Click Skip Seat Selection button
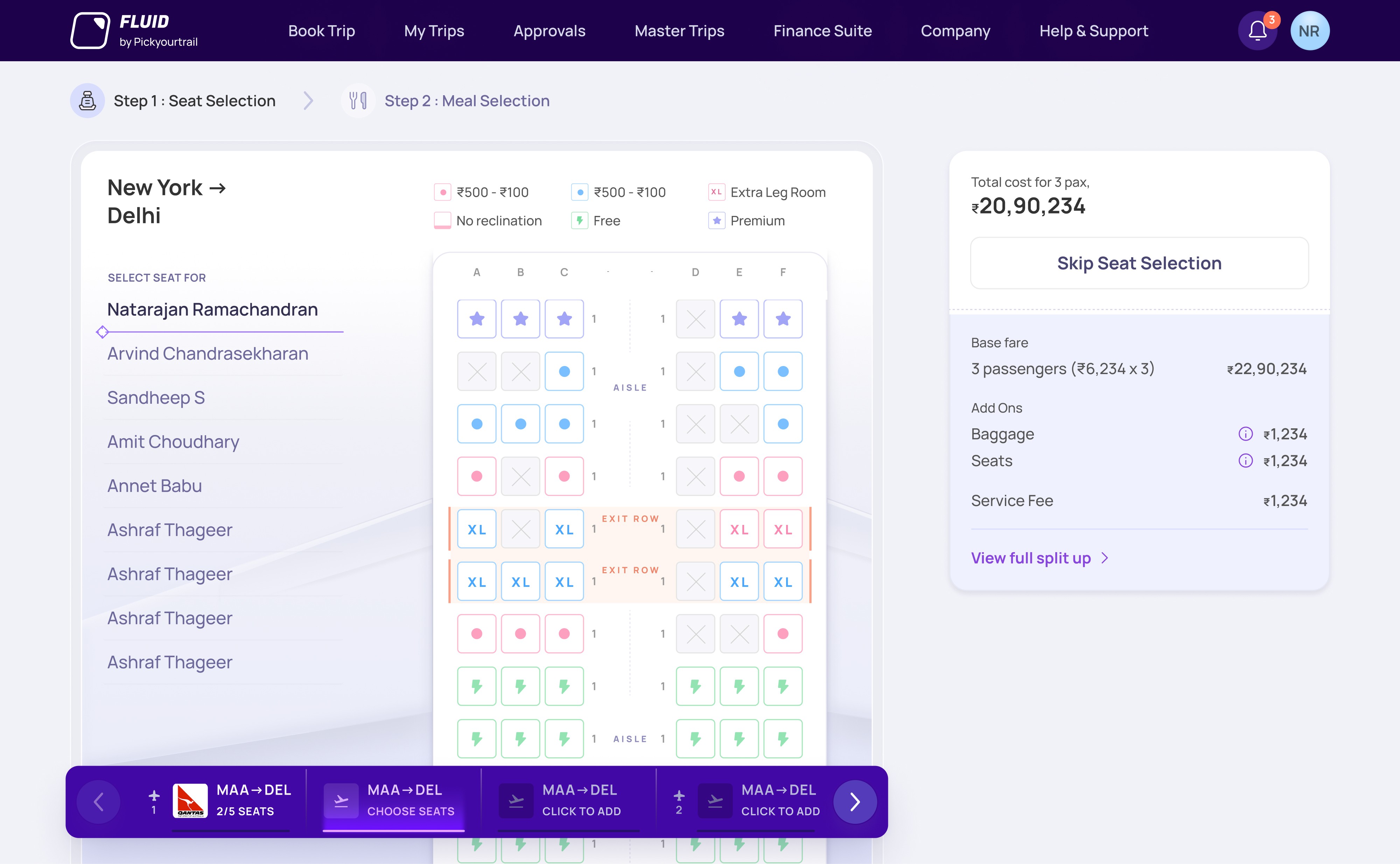The width and height of the screenshot is (1400, 864). tap(1139, 264)
